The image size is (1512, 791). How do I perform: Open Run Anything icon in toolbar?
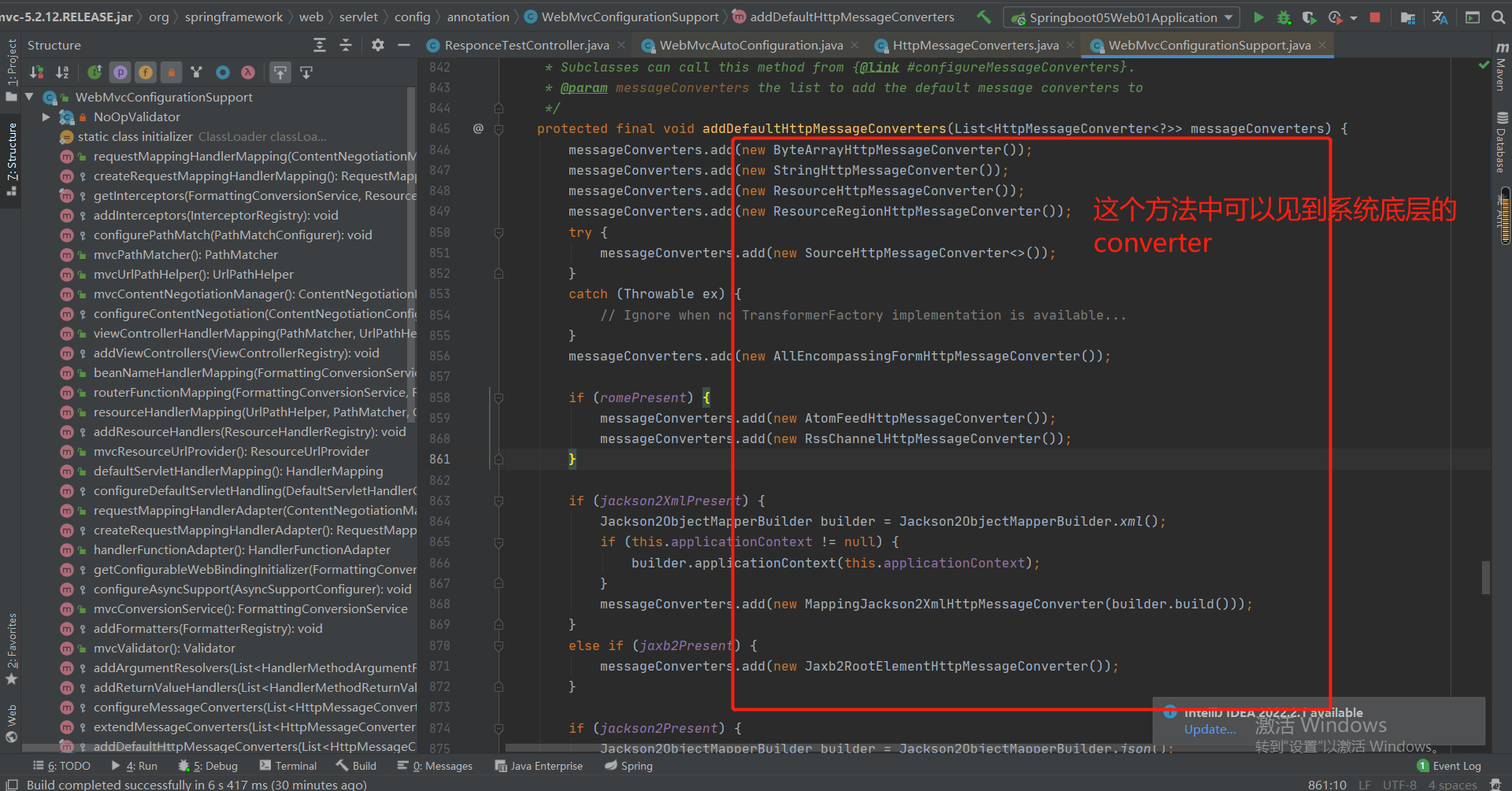click(x=1472, y=17)
